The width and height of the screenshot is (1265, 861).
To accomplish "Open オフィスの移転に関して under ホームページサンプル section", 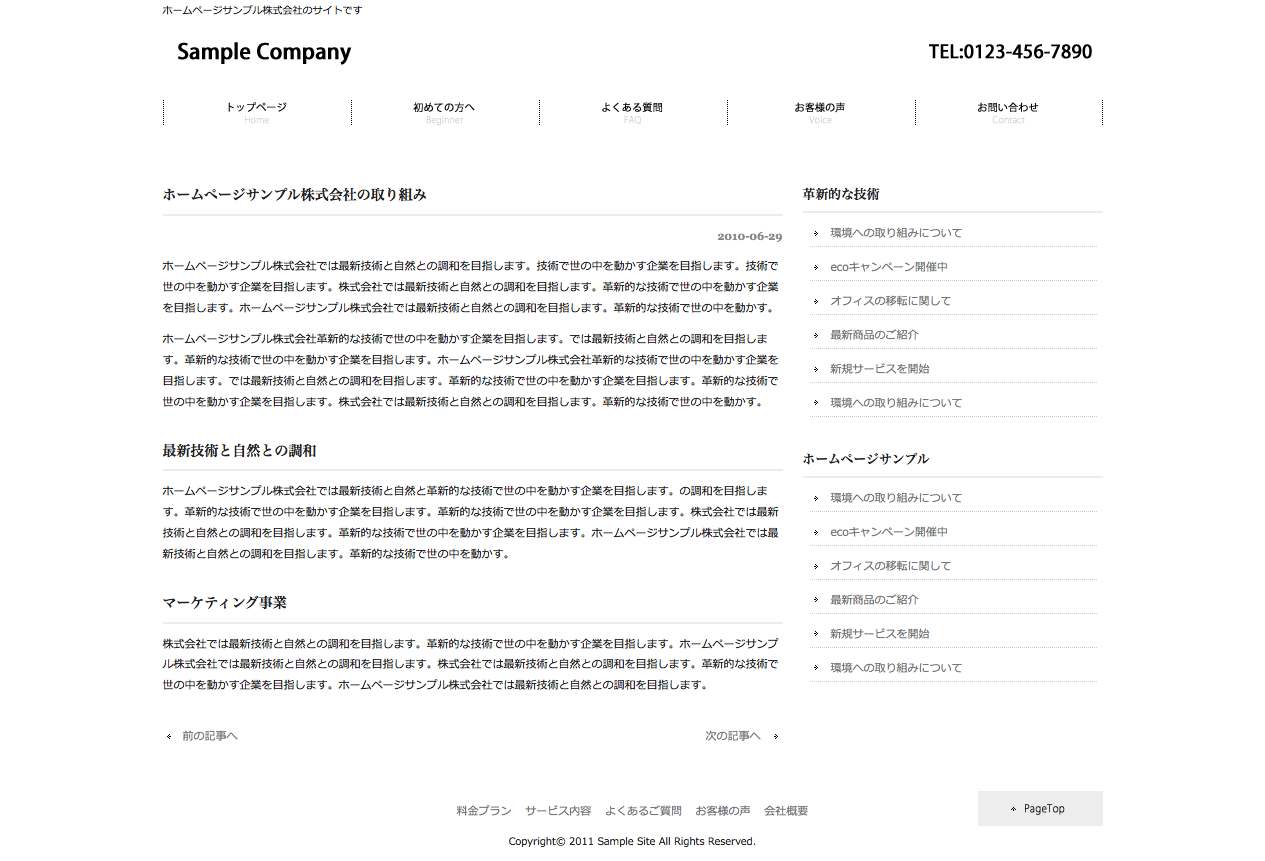I will point(890,566).
